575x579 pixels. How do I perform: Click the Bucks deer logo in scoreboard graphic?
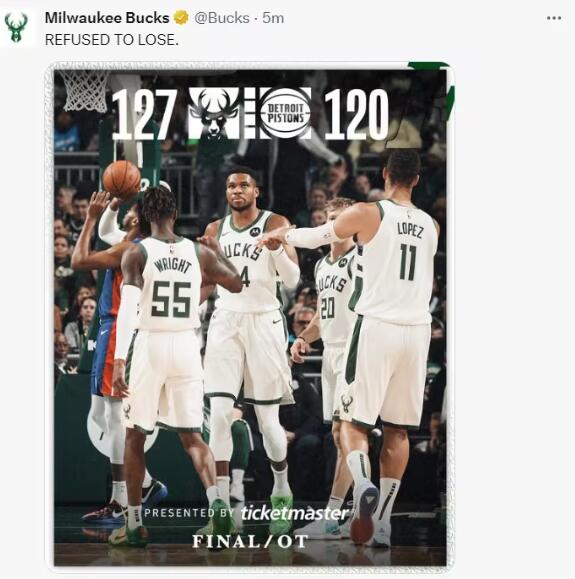click(213, 113)
